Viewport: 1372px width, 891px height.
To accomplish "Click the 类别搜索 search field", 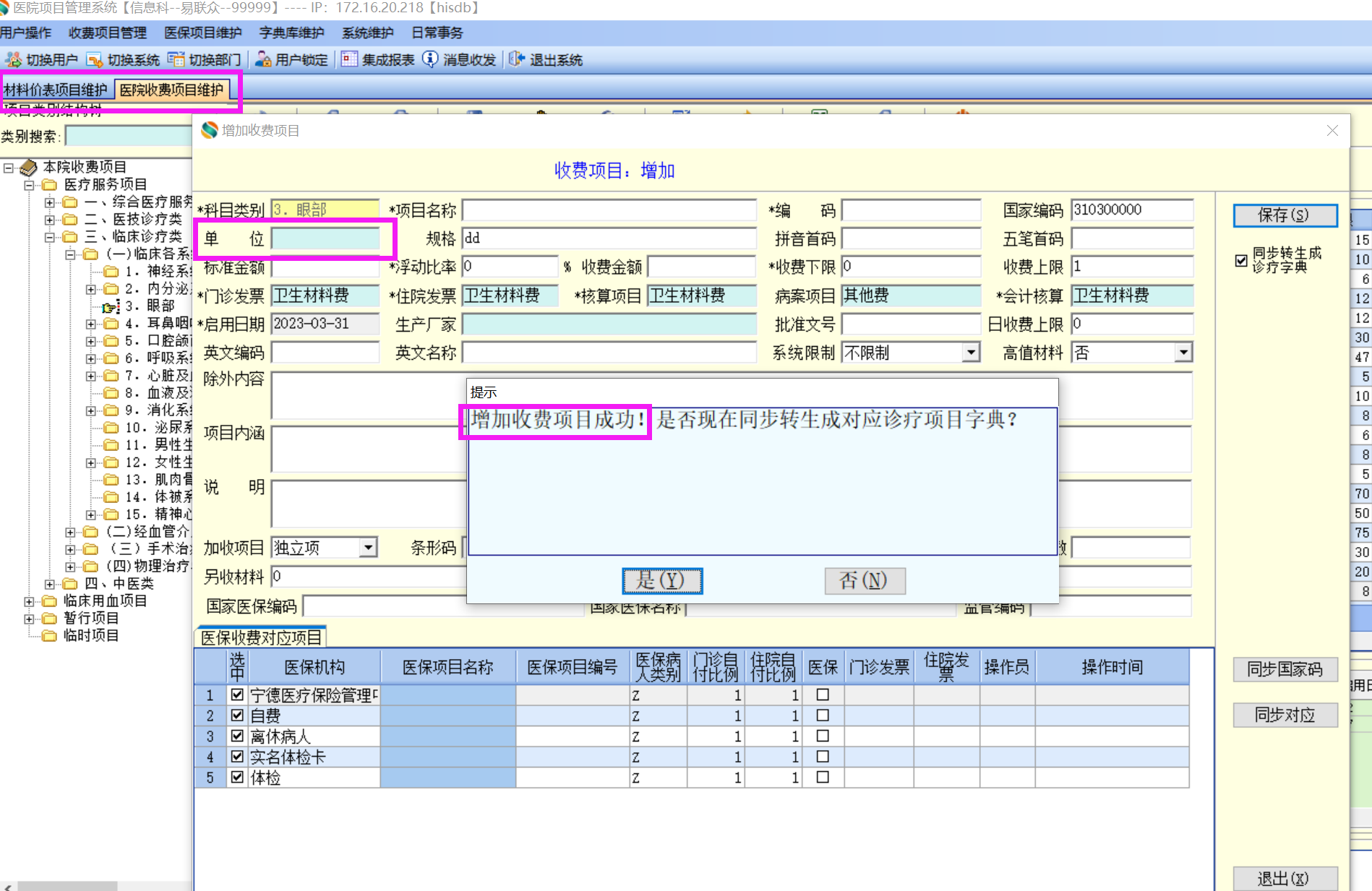I will coord(128,136).
